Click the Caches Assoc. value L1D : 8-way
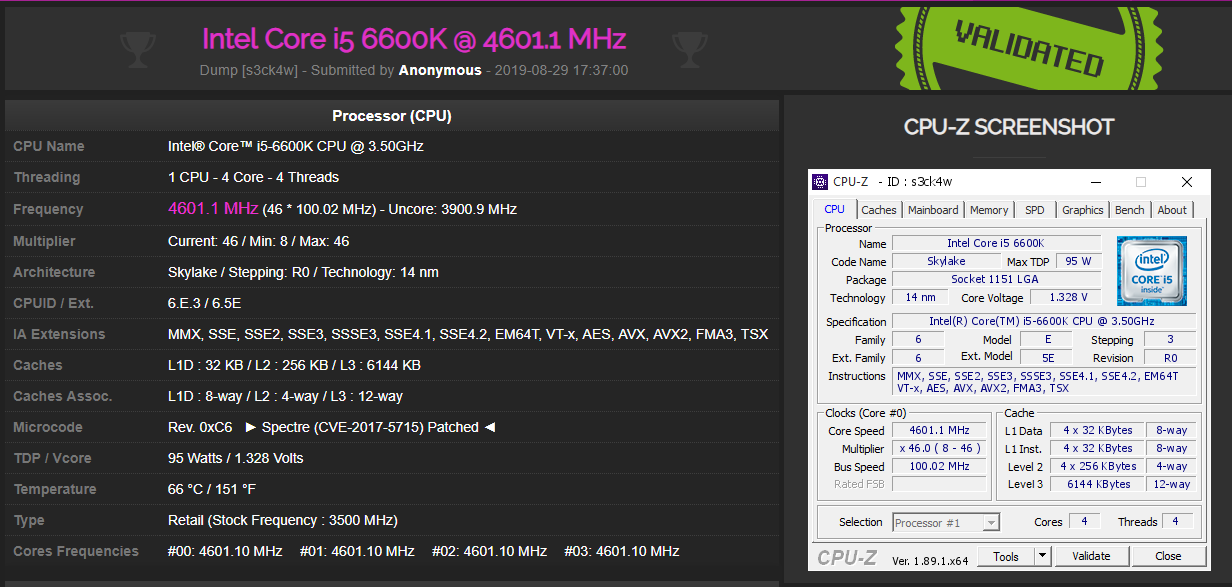 point(285,396)
